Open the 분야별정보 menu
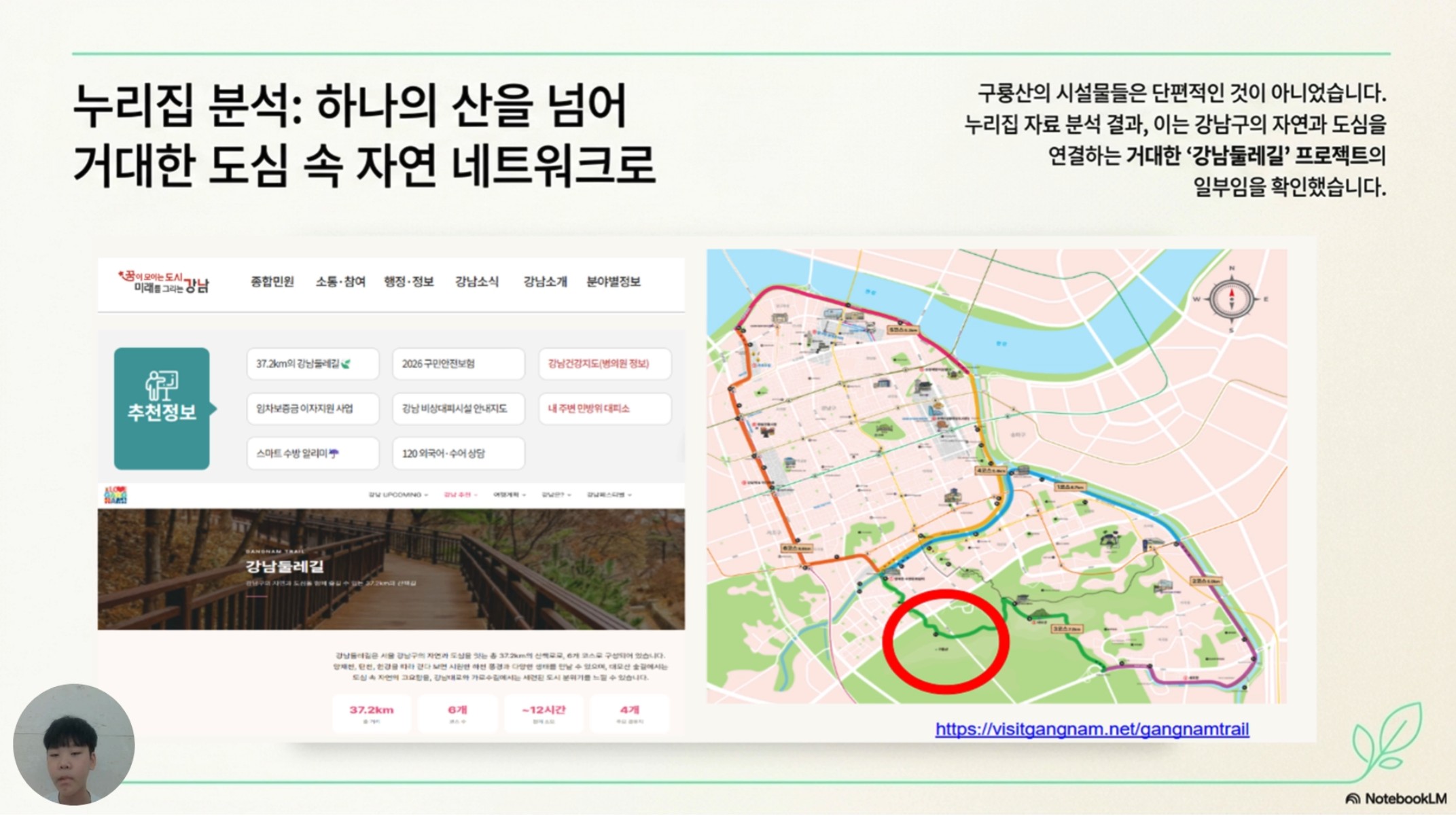Image resolution: width=1456 pixels, height=818 pixels. click(613, 281)
